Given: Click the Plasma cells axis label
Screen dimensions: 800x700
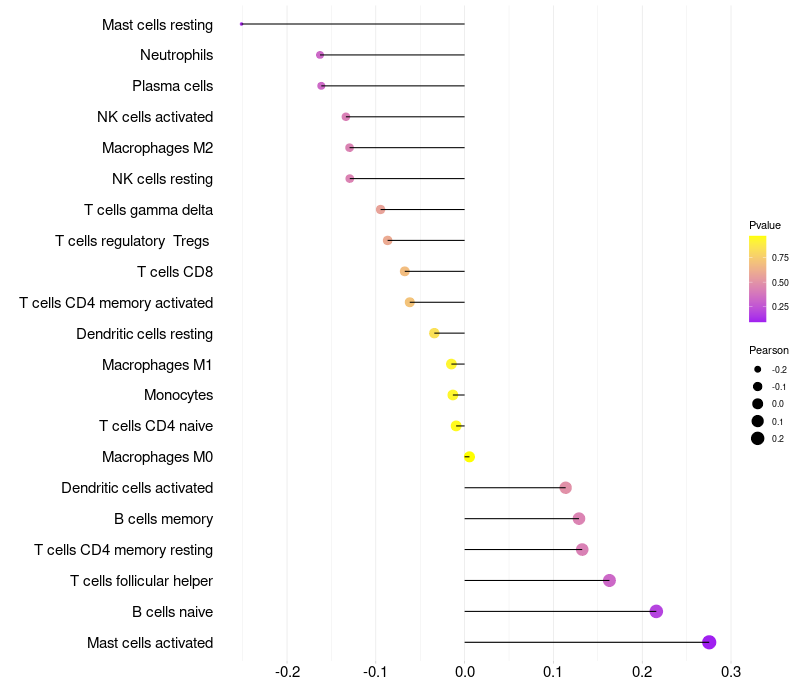Looking at the screenshot, I should [172, 86].
